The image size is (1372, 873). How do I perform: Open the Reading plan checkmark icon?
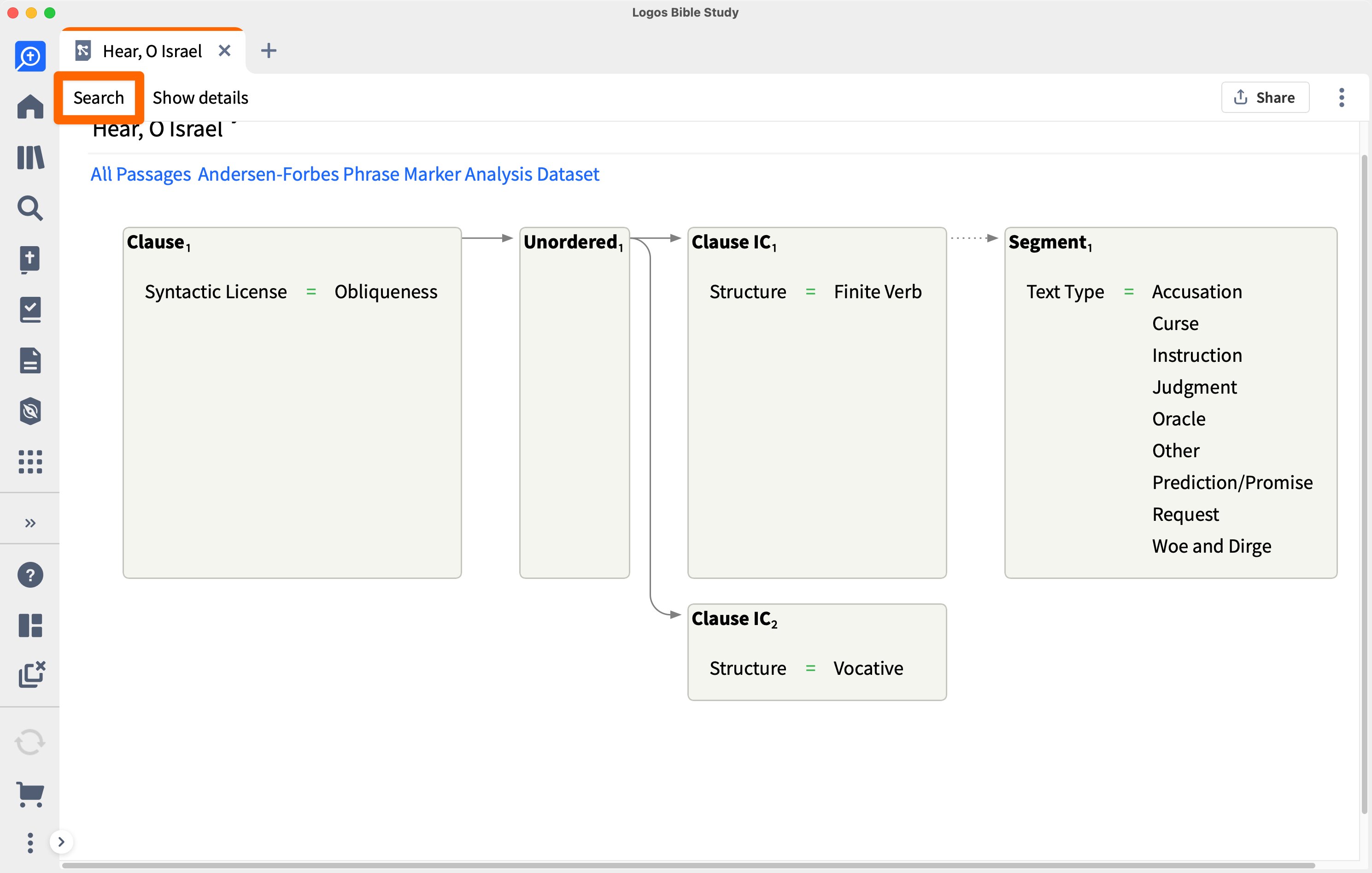click(x=29, y=310)
